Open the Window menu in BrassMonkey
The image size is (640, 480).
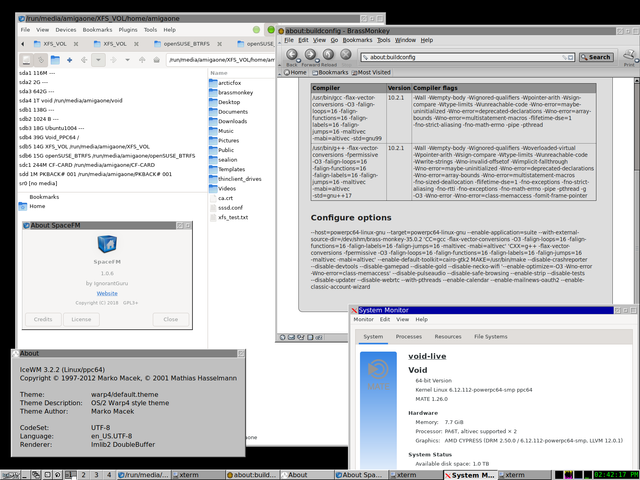coord(405,40)
